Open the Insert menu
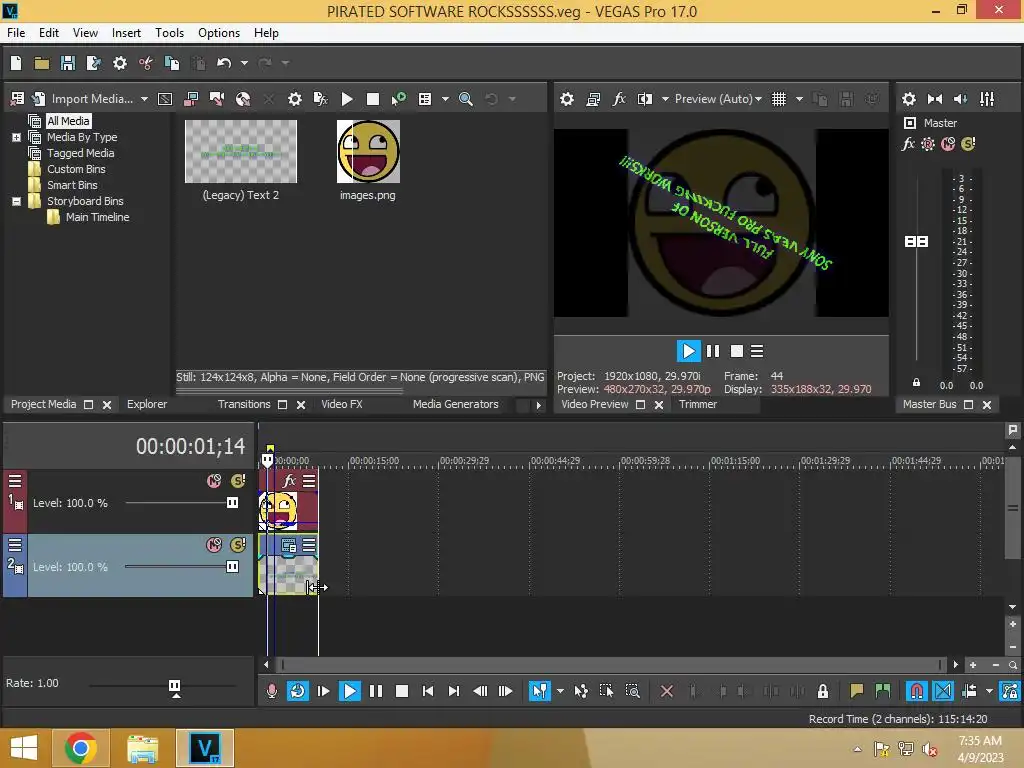The image size is (1024, 768). click(x=126, y=33)
